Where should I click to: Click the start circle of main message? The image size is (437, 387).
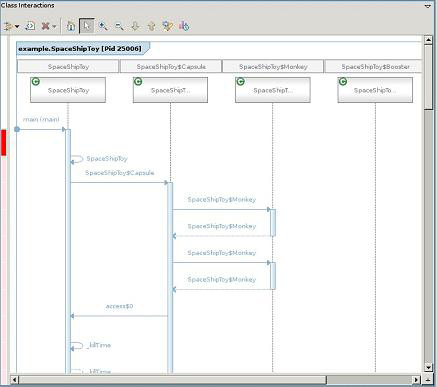point(17,129)
